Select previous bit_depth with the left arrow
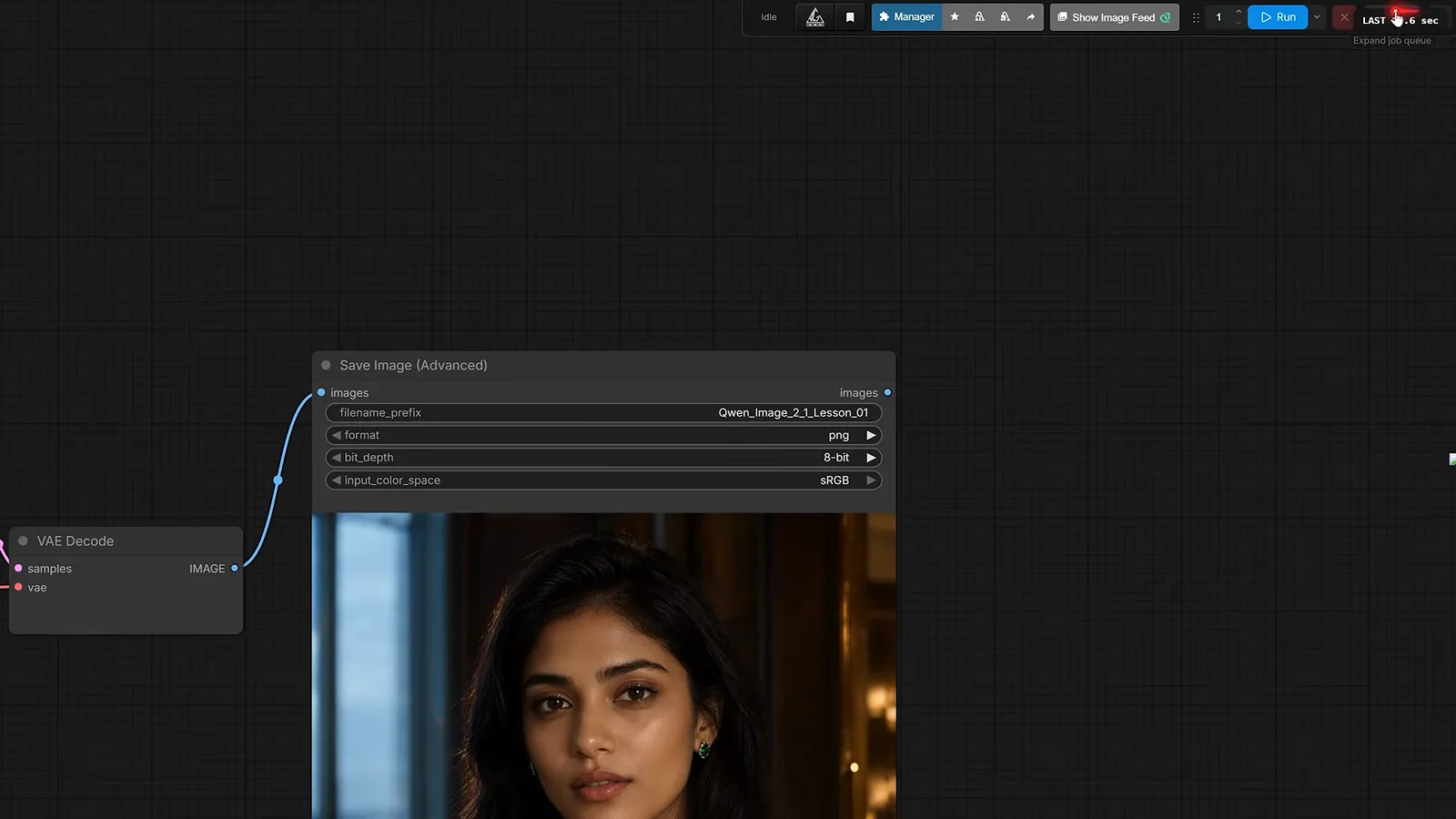Screen dimensions: 1456x819 [336, 458]
